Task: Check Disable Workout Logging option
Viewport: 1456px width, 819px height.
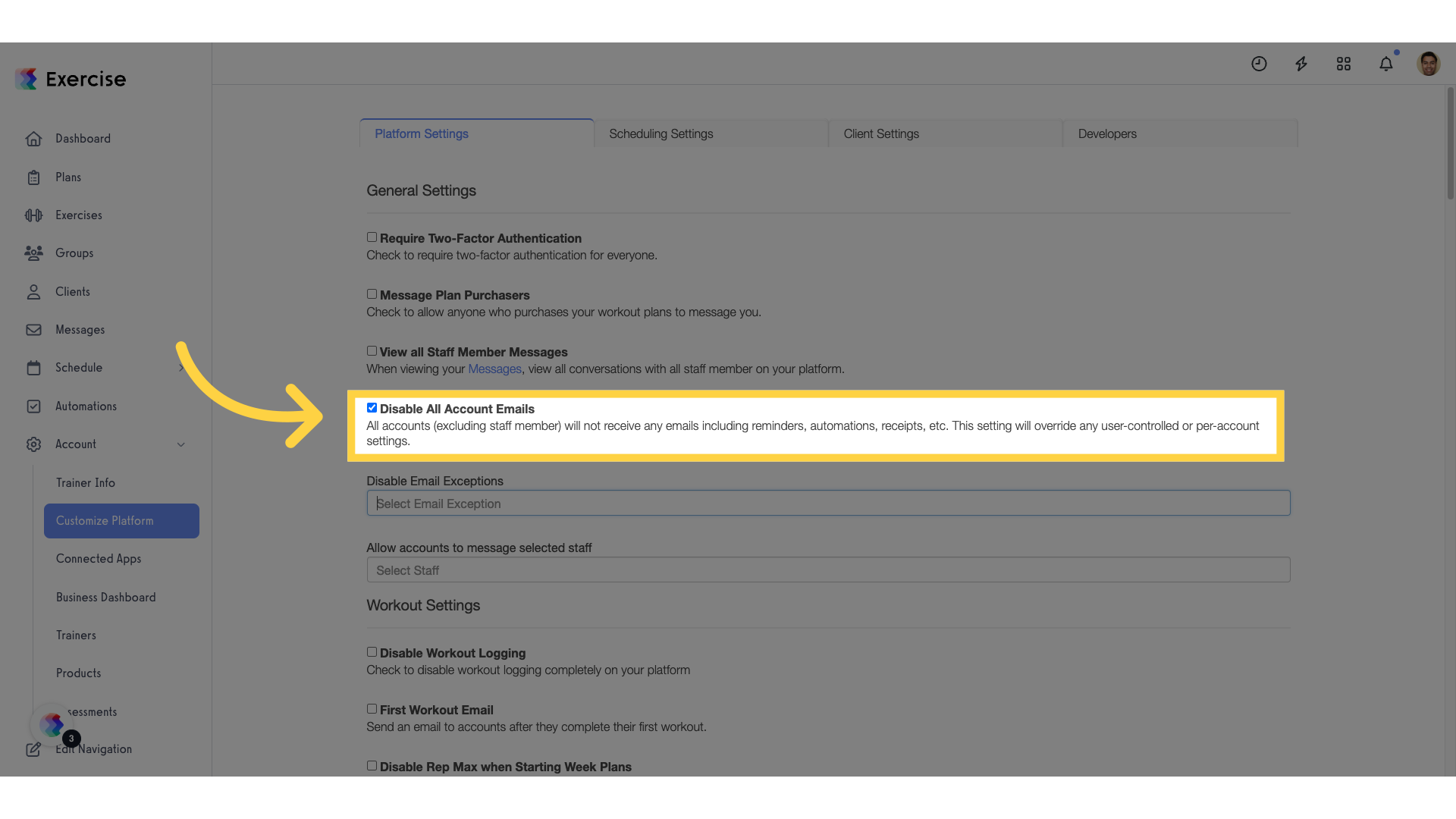Action: point(371,652)
